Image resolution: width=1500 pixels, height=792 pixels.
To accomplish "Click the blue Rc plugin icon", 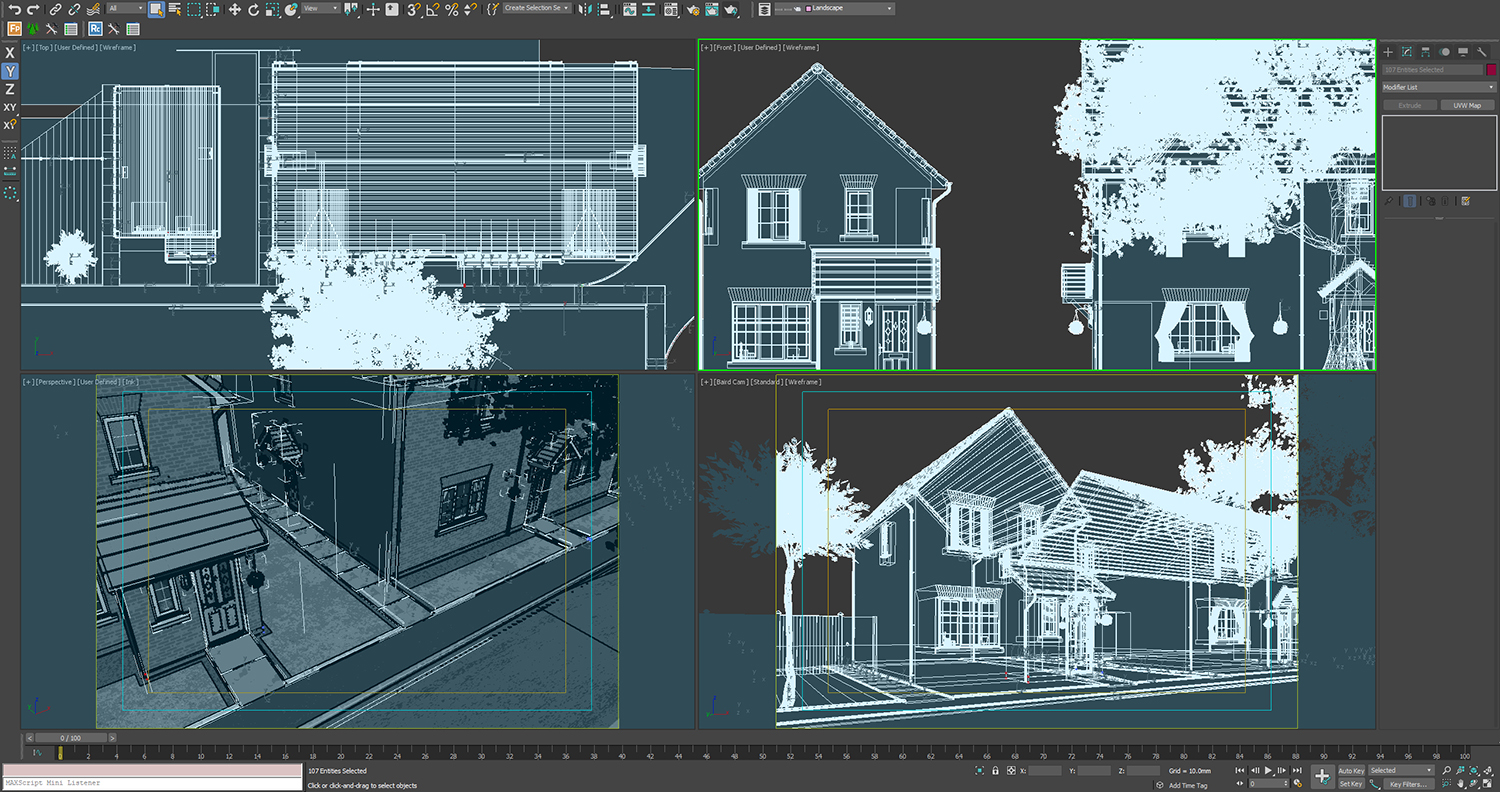I will point(95,29).
